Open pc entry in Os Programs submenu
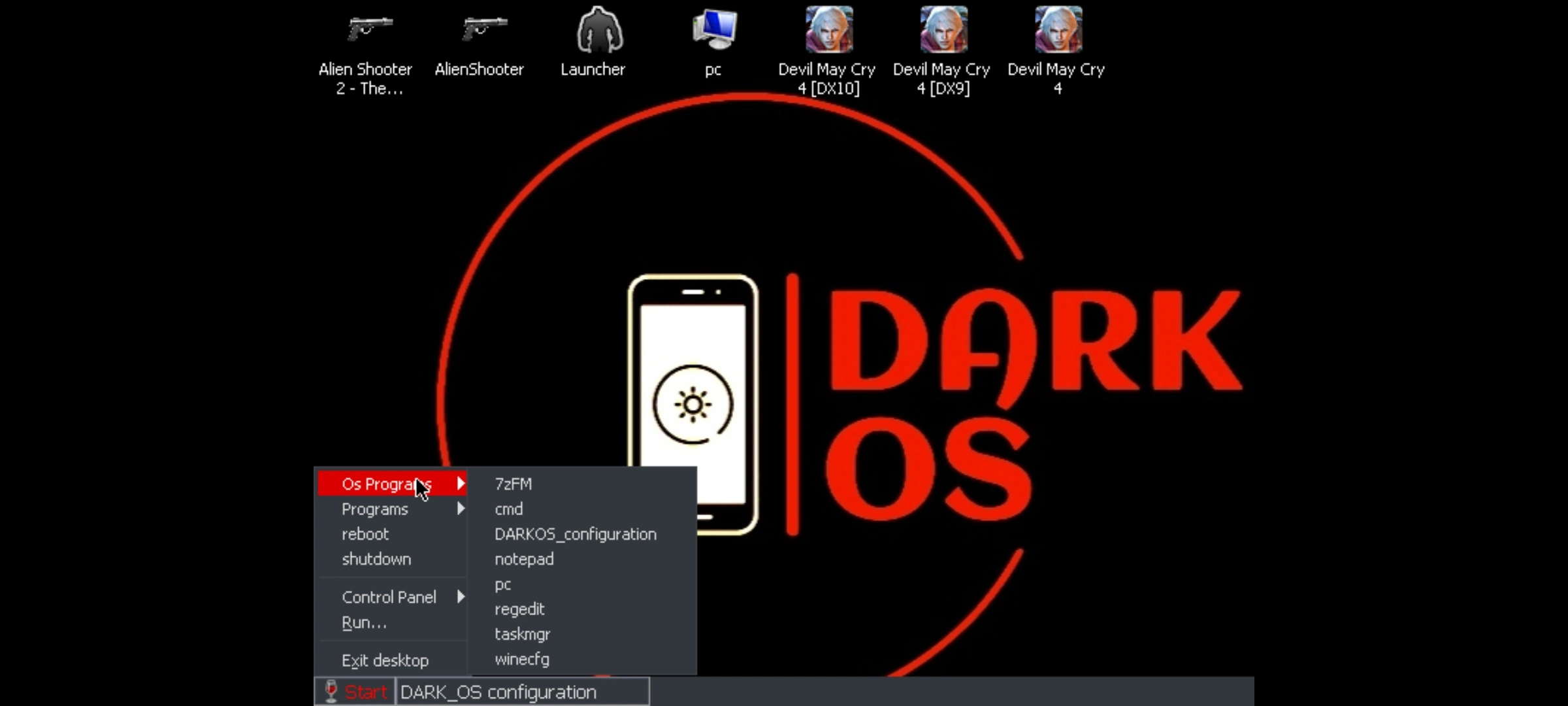The height and width of the screenshot is (706, 1568). [x=583, y=584]
